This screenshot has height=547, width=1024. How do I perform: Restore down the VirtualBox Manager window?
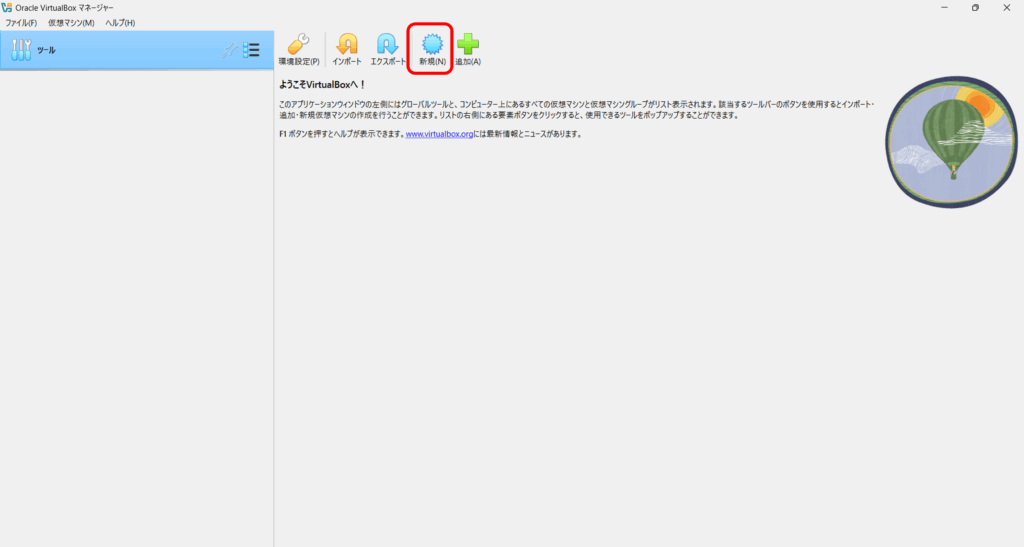point(975,8)
